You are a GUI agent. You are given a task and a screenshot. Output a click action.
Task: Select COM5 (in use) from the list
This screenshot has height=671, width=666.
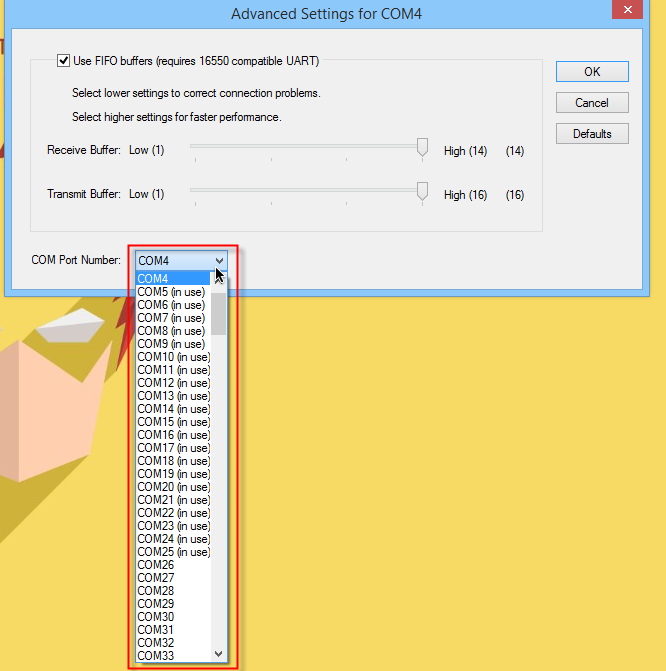click(172, 292)
